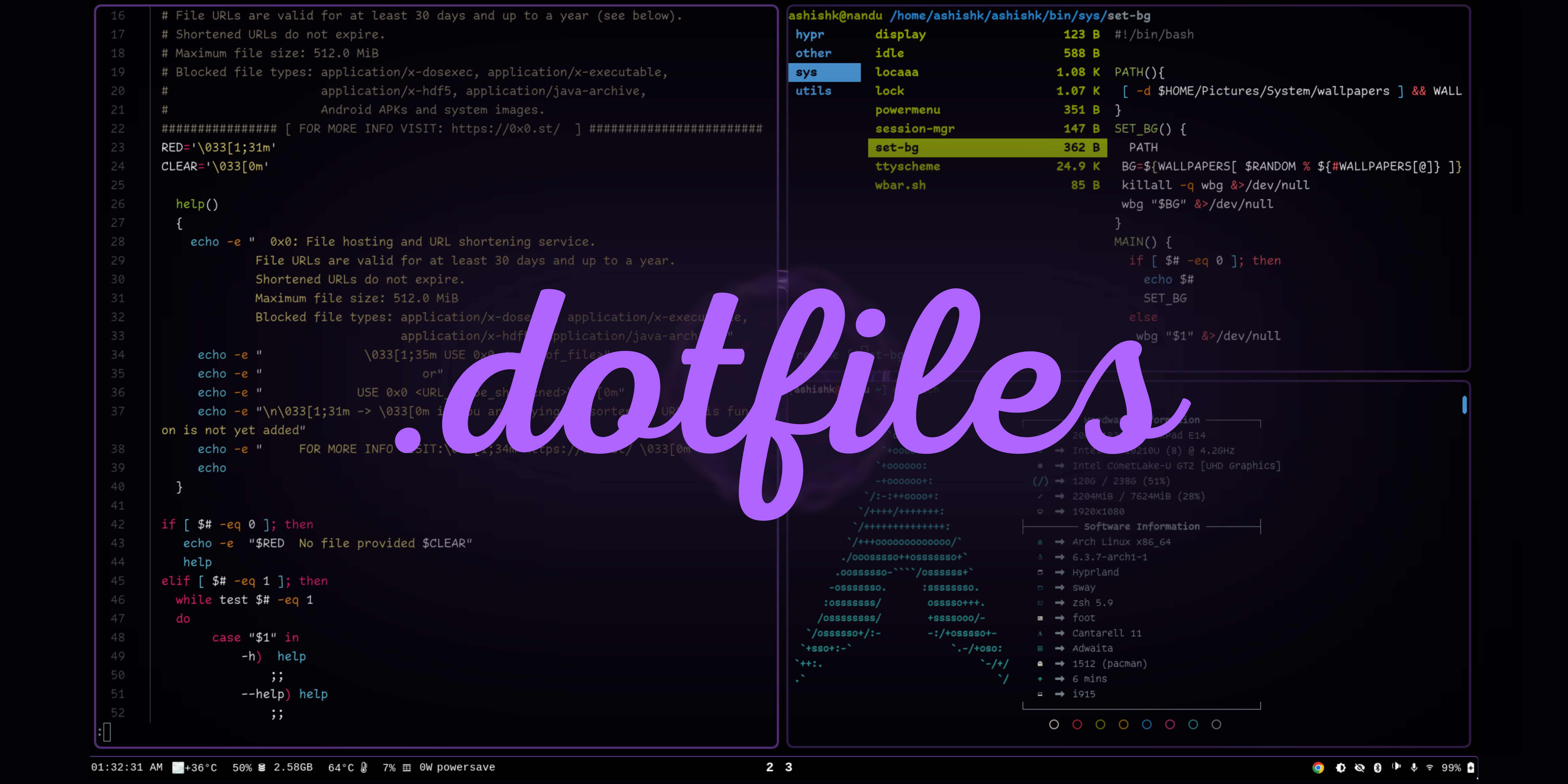Click the memory chip icon after 7%
The image size is (1568, 784).
pyautogui.click(x=407, y=768)
